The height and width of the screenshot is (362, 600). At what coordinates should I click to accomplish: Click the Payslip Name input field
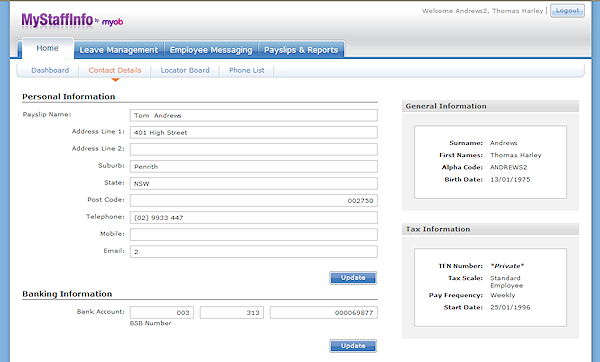[x=254, y=115]
